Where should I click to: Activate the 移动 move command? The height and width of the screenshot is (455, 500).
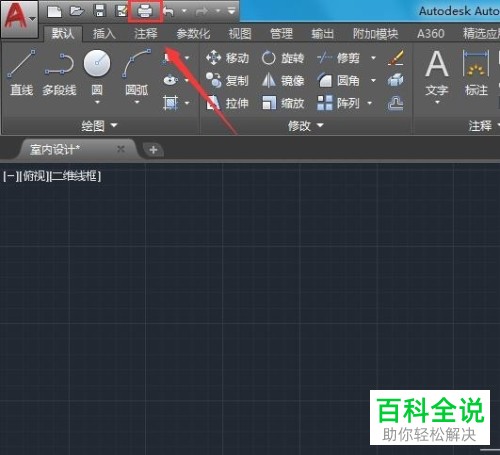227,58
